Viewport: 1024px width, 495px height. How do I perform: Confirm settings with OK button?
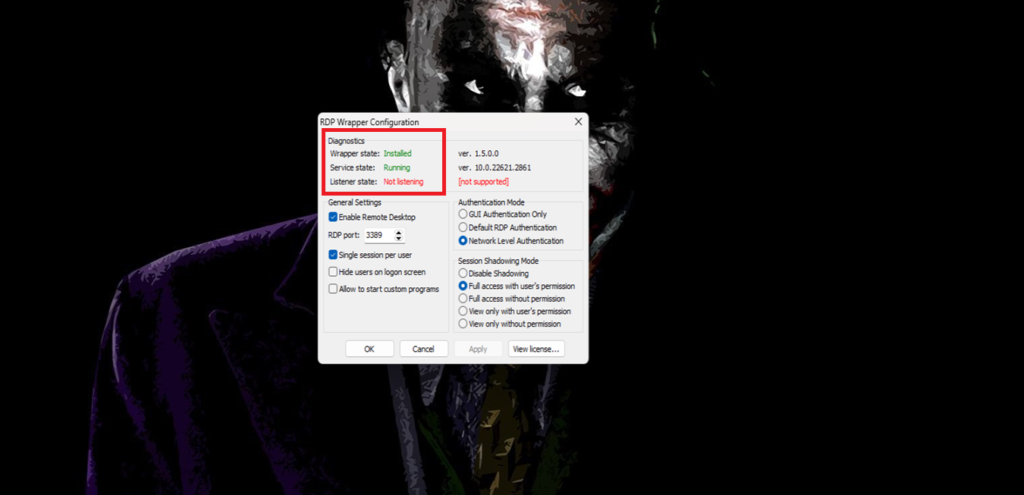tap(370, 349)
